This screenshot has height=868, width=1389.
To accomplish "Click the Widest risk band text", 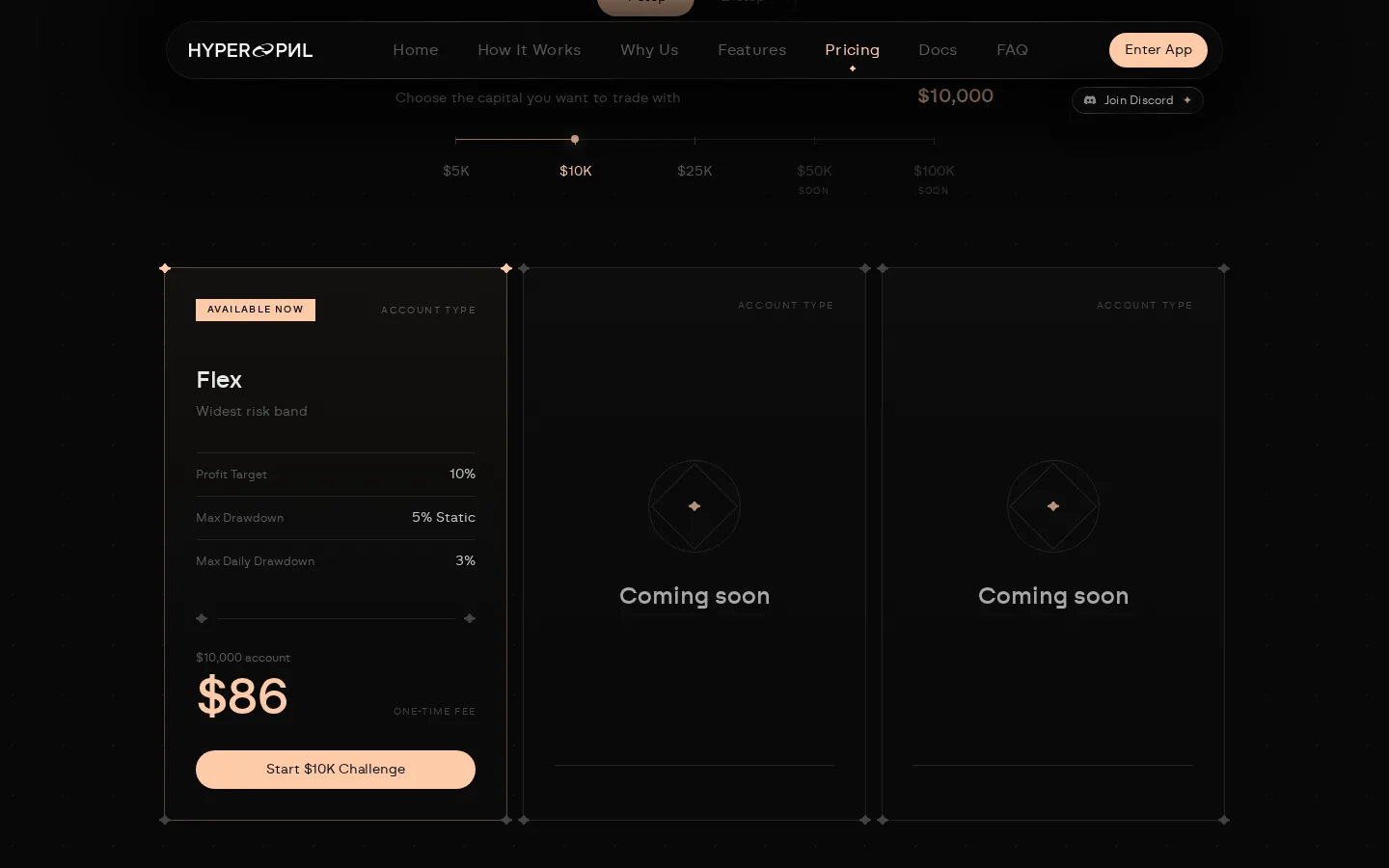I will tap(252, 411).
